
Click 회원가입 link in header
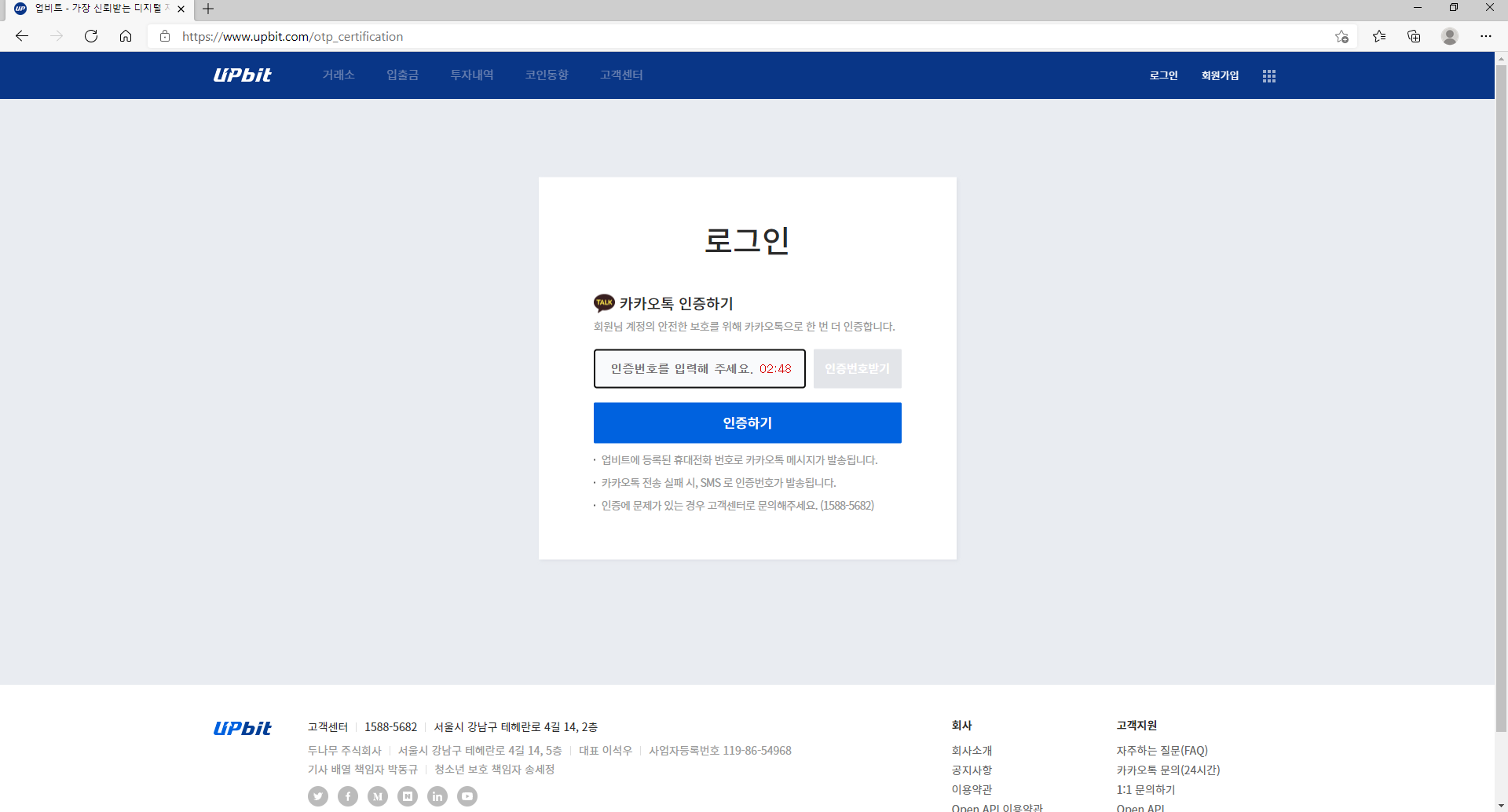[x=1220, y=75]
